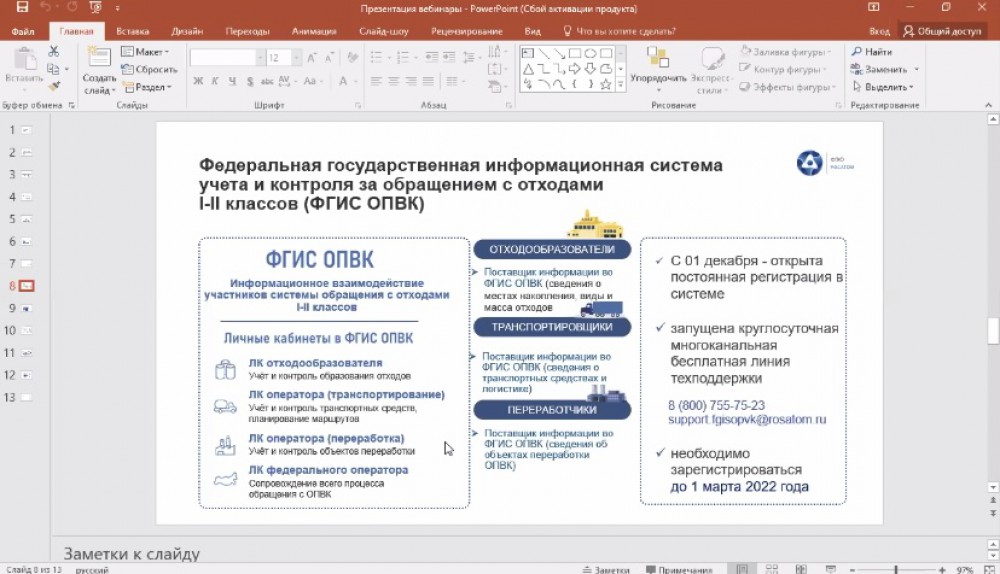Select the text box shape in the gallery
The height and width of the screenshot is (574, 1000).
pyautogui.click(x=528, y=54)
